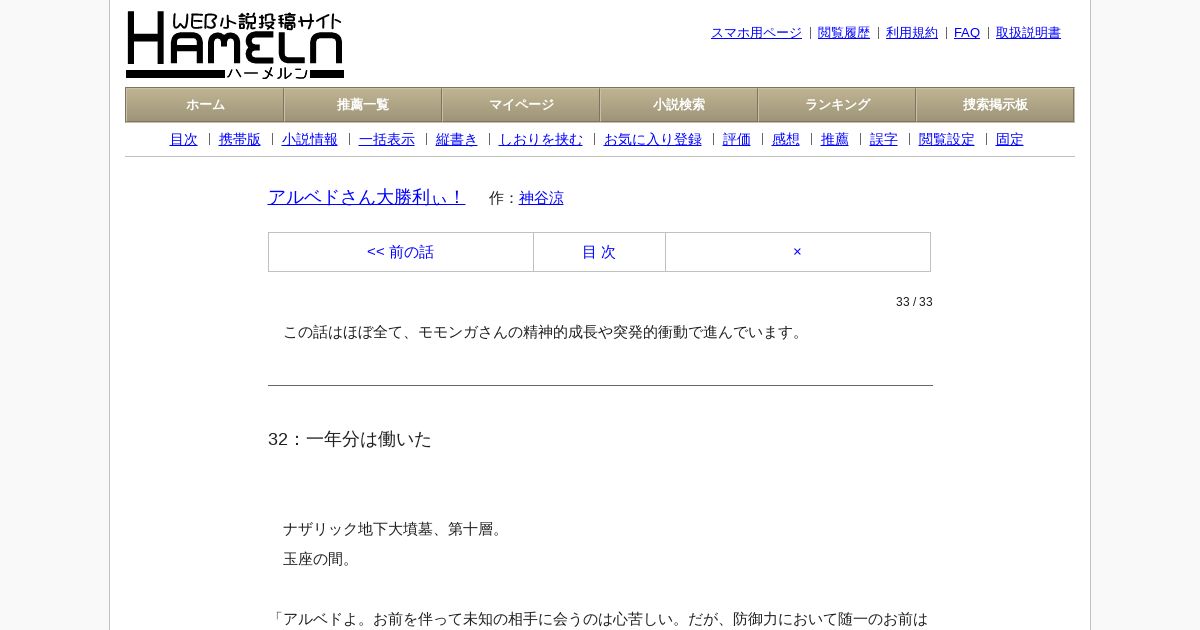Select 一括表示 link

pyautogui.click(x=387, y=139)
